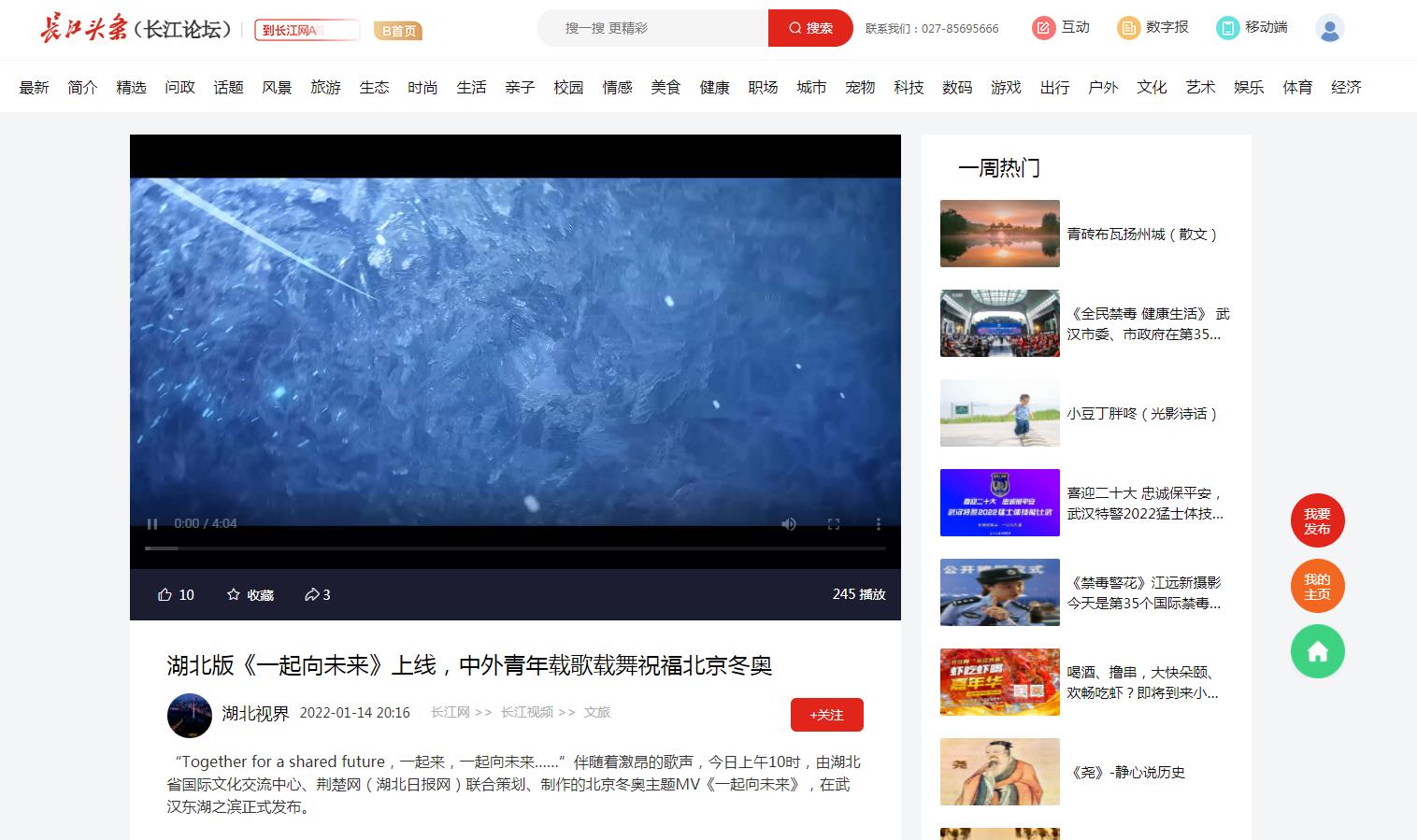Open the 文化 category
The height and width of the screenshot is (840, 1417).
(x=1152, y=87)
